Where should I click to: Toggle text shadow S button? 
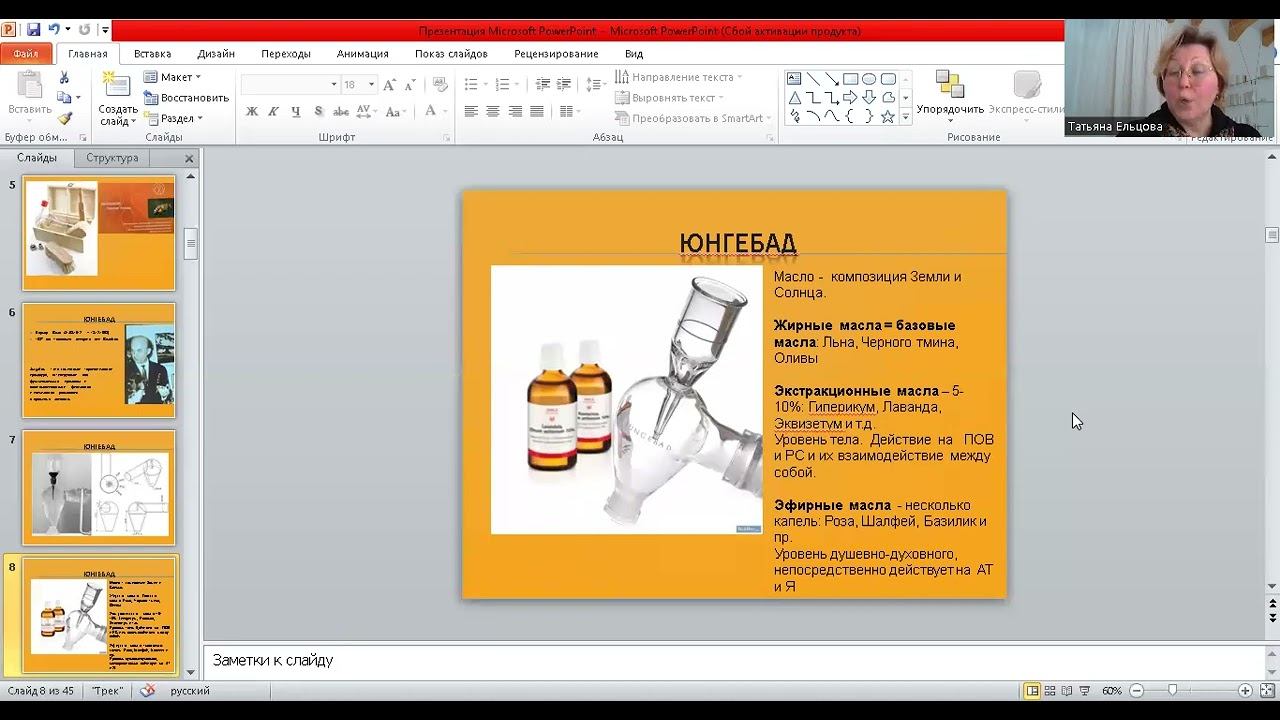318,112
